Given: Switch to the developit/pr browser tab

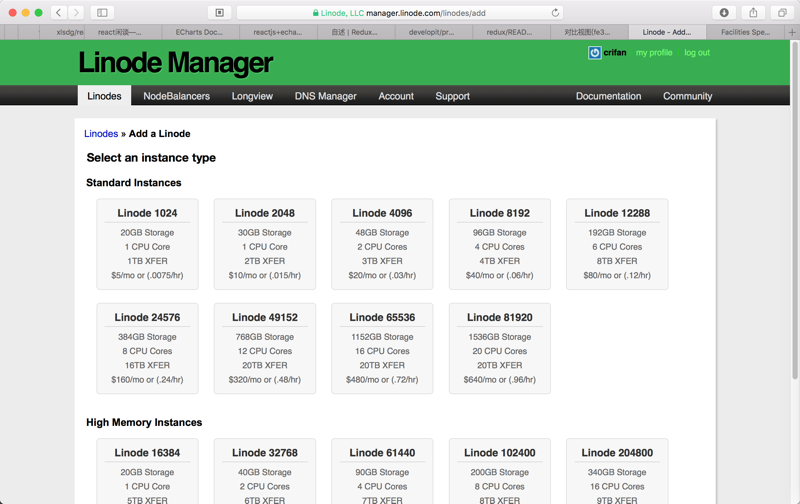Looking at the screenshot, I should (433, 32).
